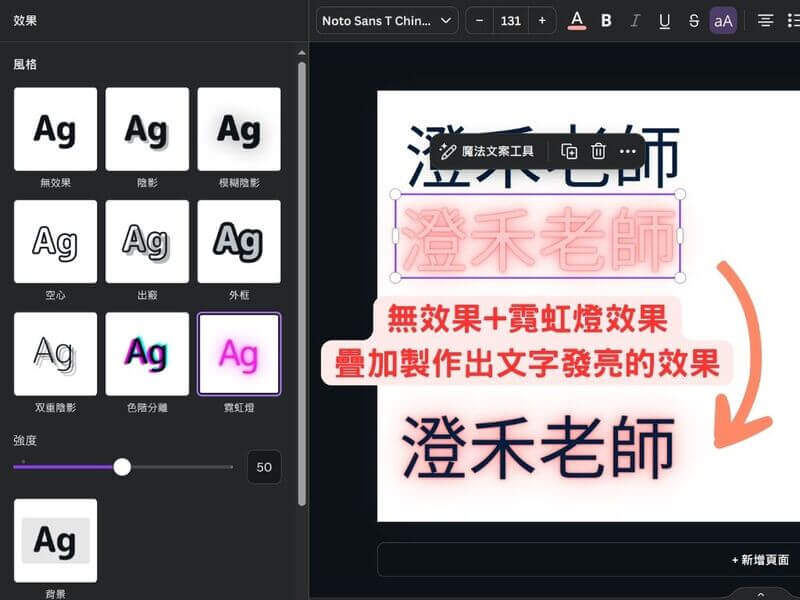The height and width of the screenshot is (600, 800).
Task: Open the 魔法文案工具 magic write tool
Action: click(x=488, y=151)
